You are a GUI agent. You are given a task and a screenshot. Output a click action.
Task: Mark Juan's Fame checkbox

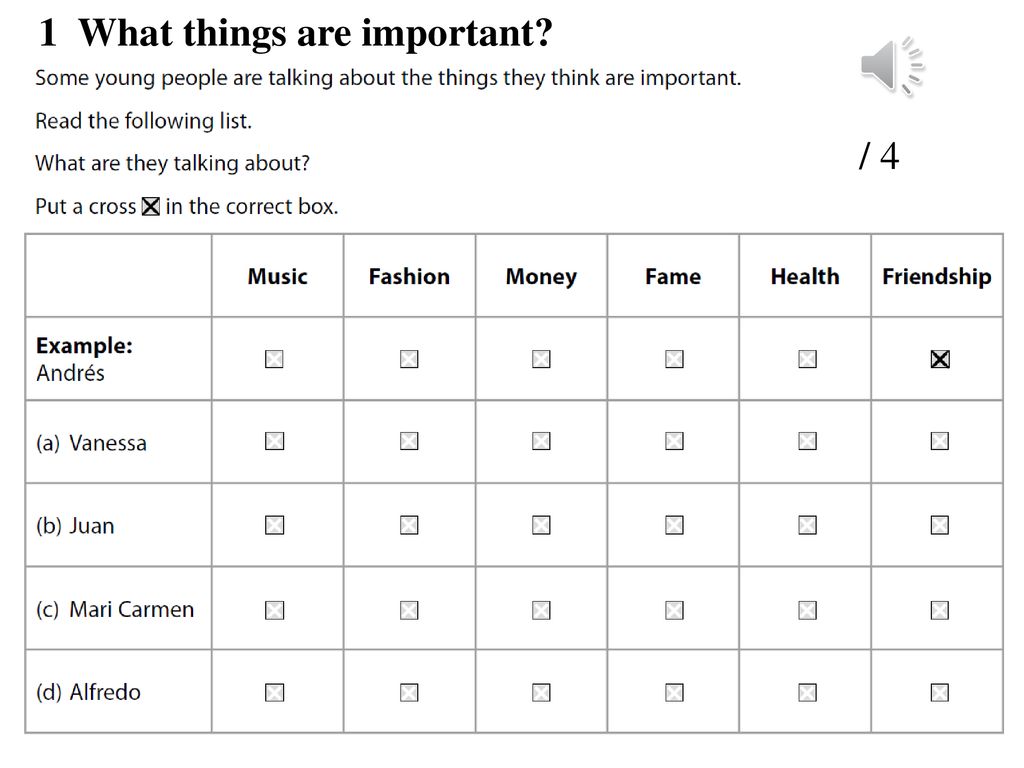point(674,525)
